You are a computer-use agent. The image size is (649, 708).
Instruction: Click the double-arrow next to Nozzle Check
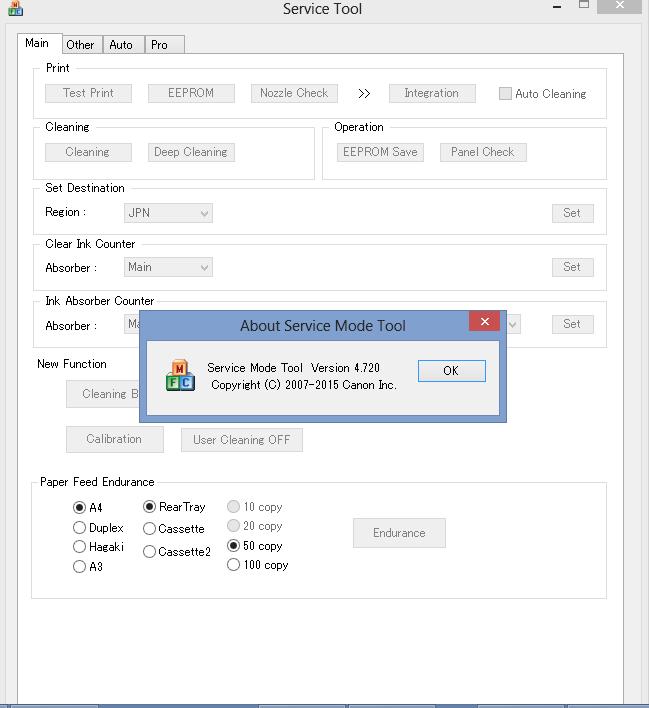point(364,93)
